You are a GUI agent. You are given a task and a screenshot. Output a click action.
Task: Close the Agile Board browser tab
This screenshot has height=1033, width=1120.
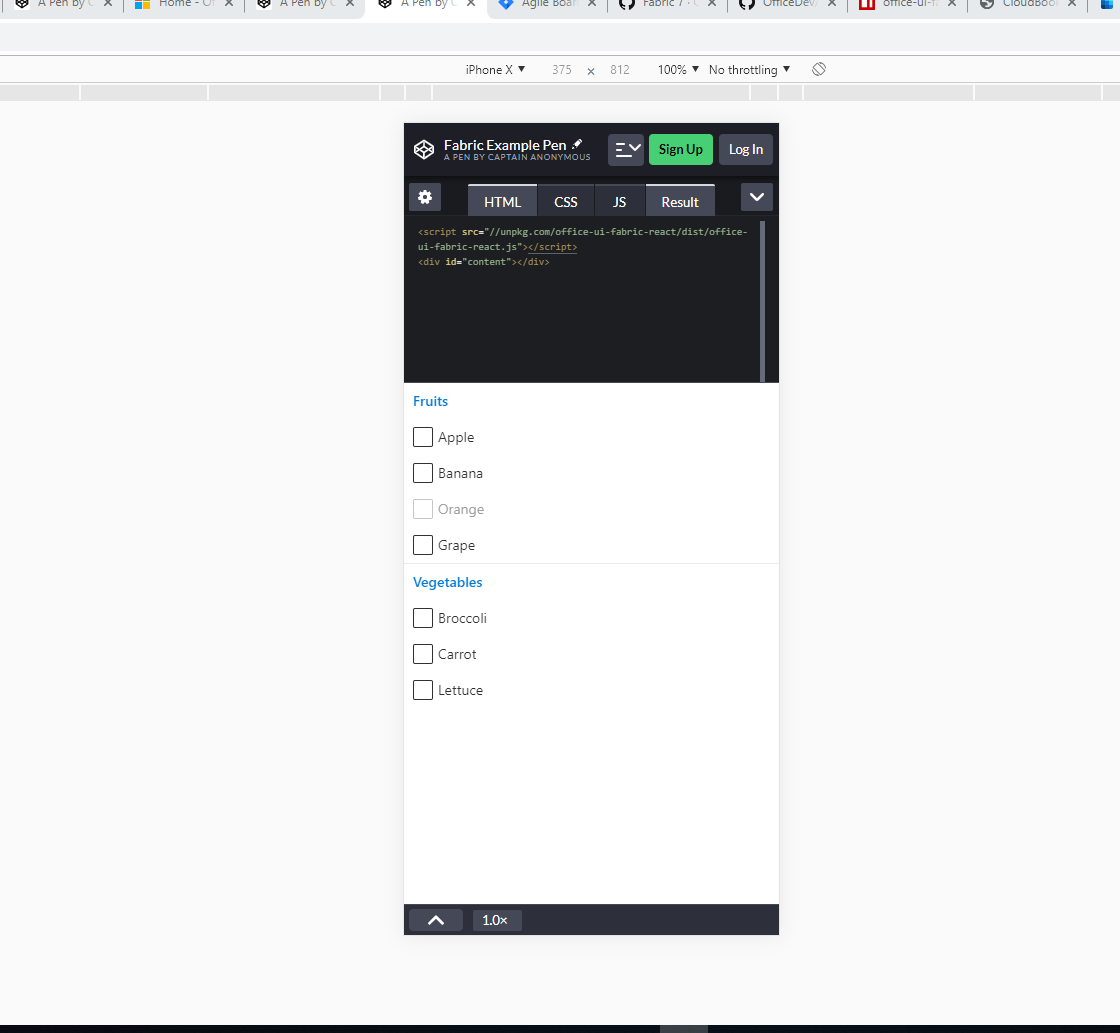[x=591, y=4]
